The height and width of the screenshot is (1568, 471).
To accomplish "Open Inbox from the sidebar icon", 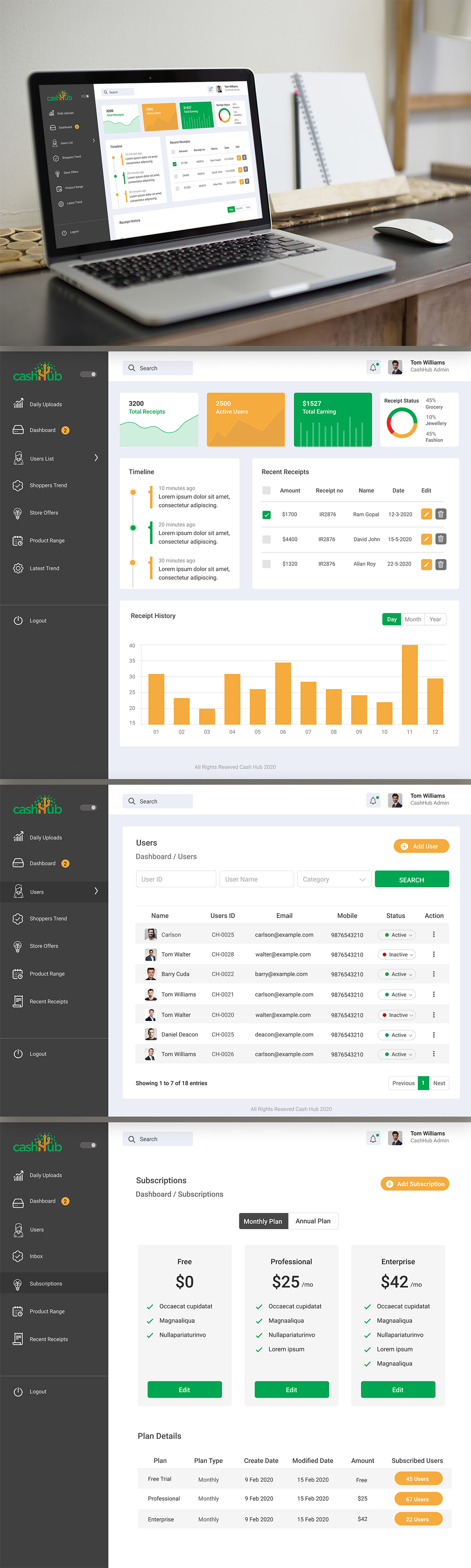I will point(18,1256).
